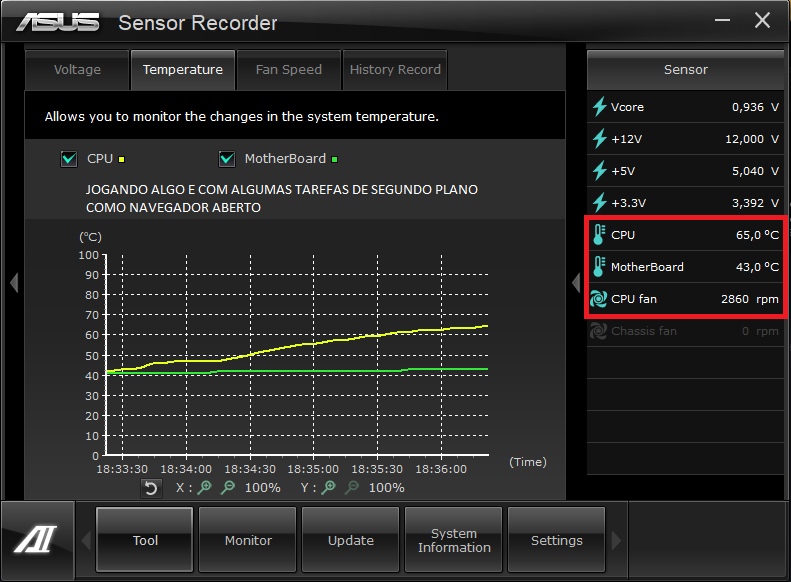Collapse panel with the far-left edge arrow
The image size is (791, 582).
(14, 282)
